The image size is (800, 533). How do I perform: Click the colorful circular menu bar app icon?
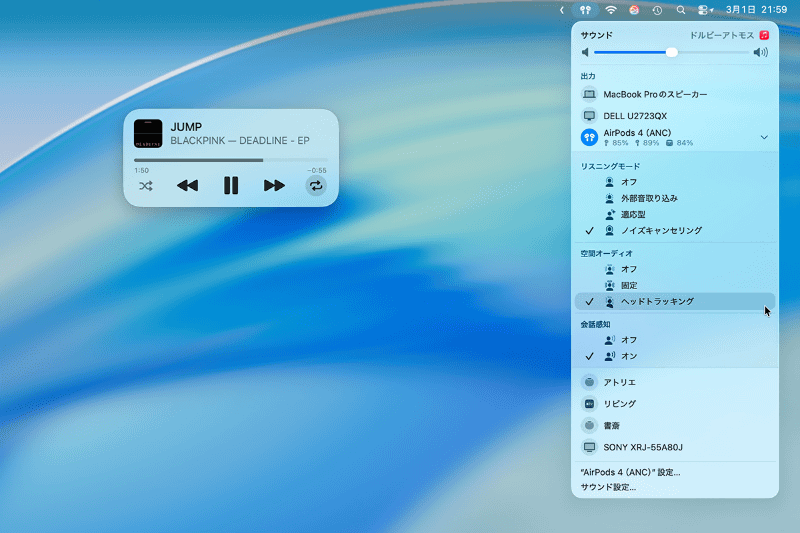tap(634, 10)
